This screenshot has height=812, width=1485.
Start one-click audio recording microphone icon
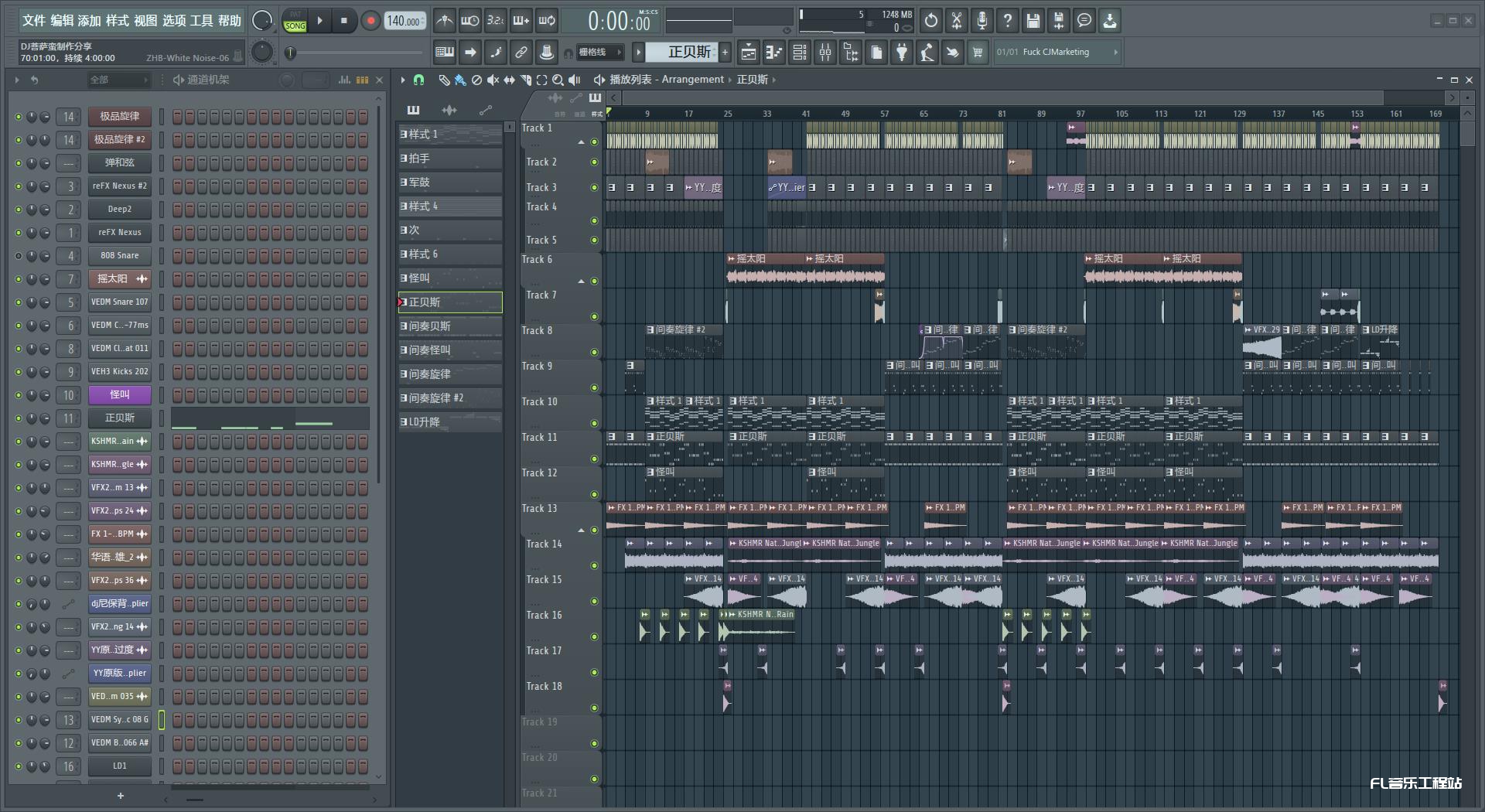coord(982,21)
